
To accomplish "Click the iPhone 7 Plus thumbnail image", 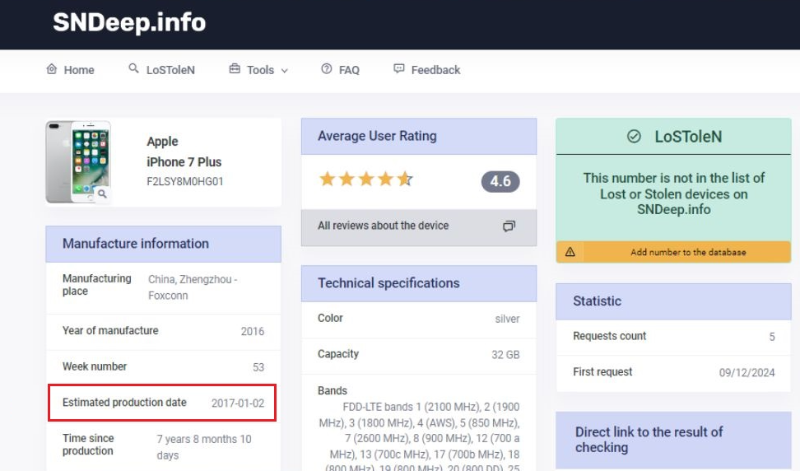I will tap(78, 162).
